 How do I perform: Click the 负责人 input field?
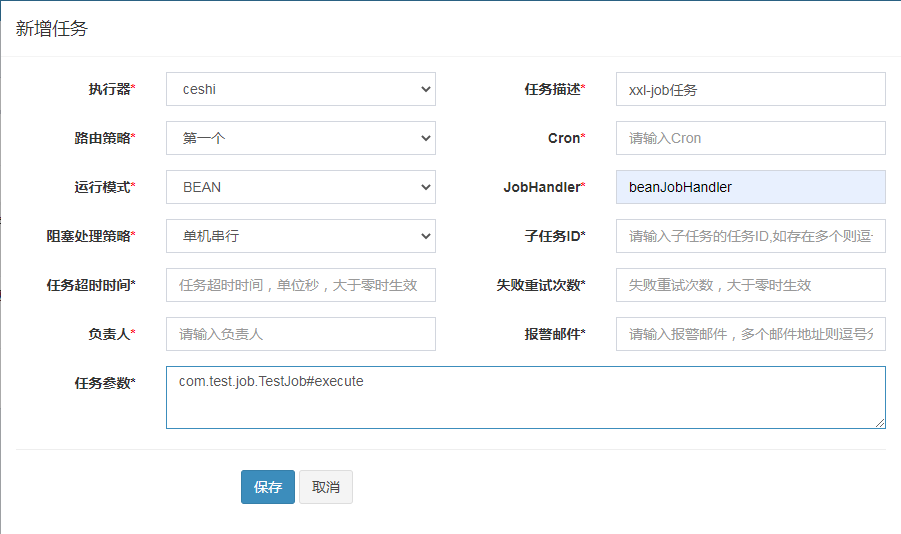301,334
